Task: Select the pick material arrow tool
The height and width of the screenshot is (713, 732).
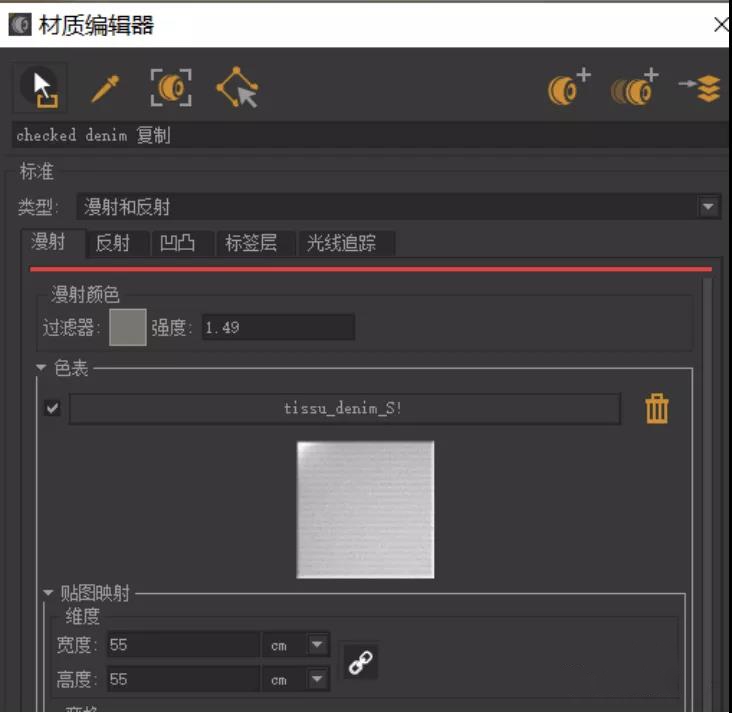Action: (x=40, y=88)
